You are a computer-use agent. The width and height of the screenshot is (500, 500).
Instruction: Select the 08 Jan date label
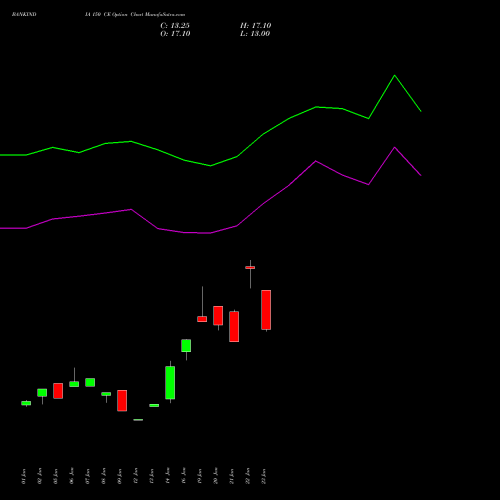104,476
